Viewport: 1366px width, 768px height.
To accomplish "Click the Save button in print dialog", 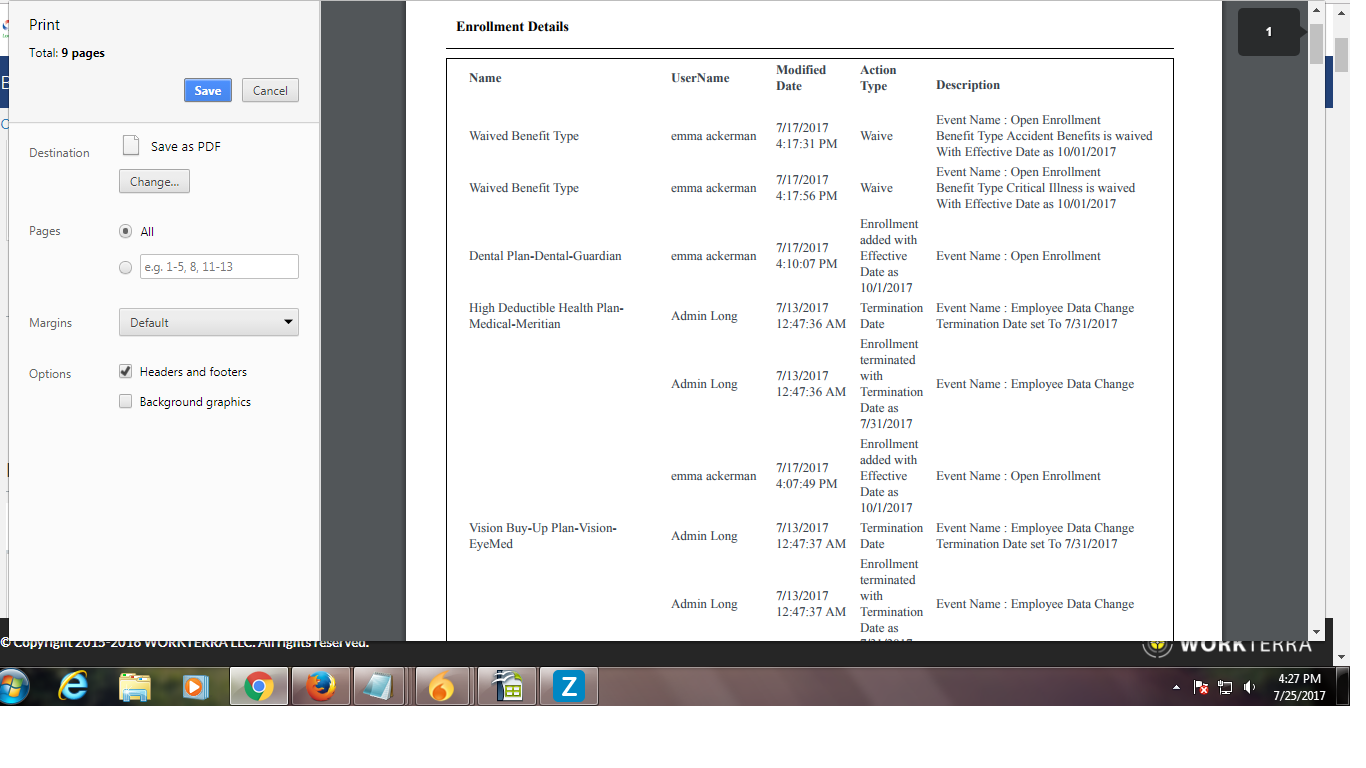I will coord(208,90).
